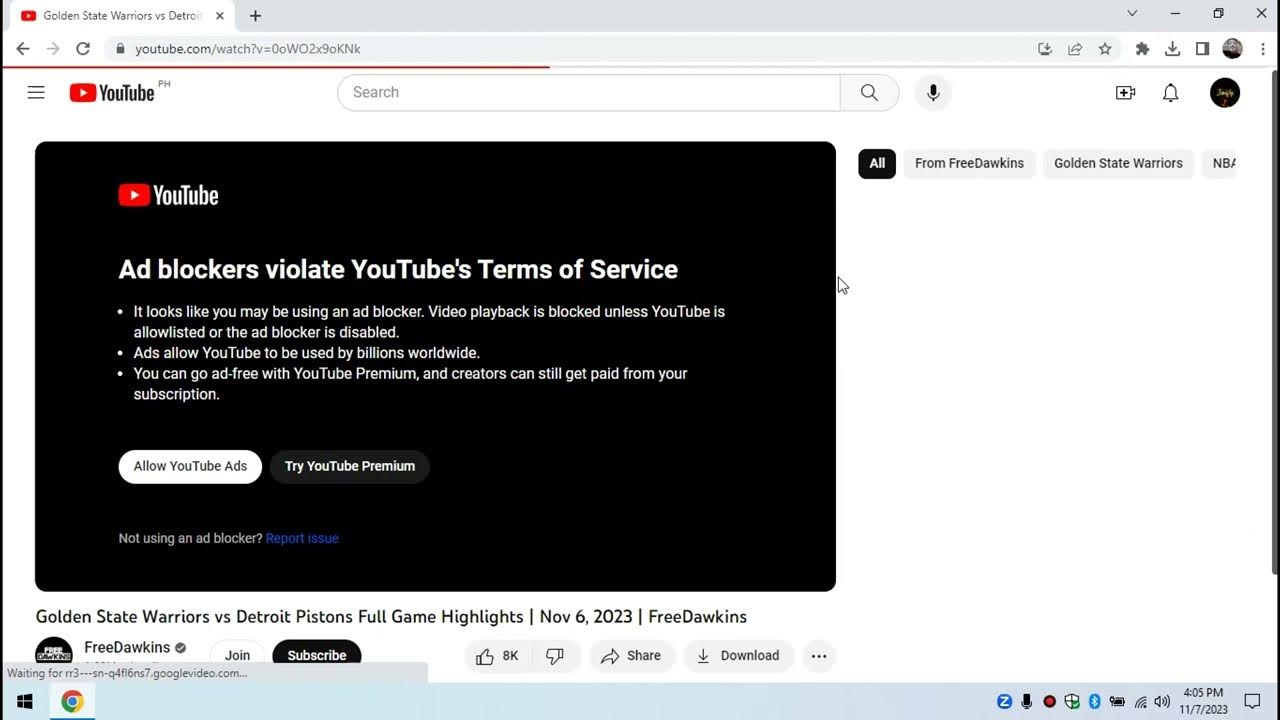
Task: Open more actions three-dot menu
Action: coord(819,656)
